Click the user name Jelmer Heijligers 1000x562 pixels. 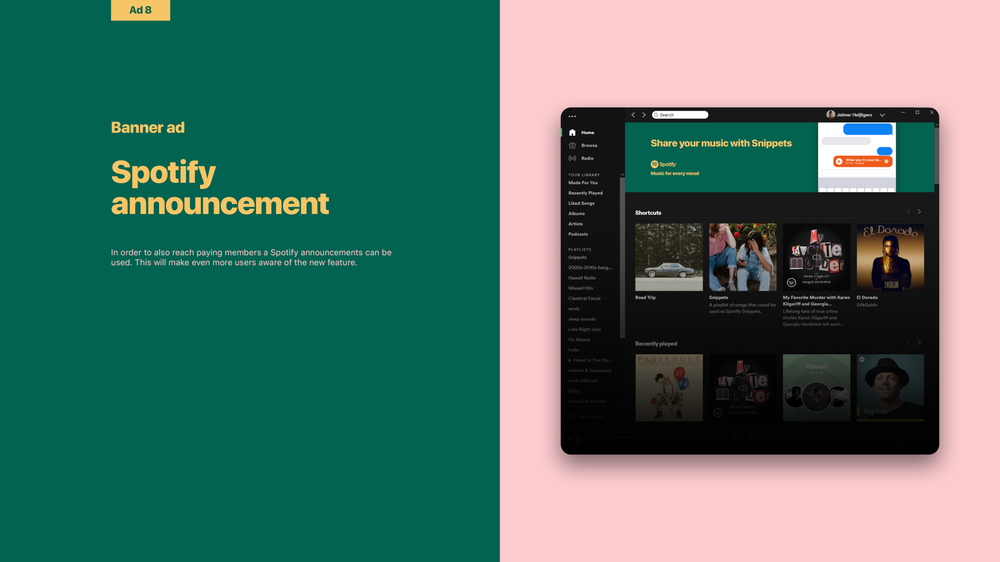854,115
